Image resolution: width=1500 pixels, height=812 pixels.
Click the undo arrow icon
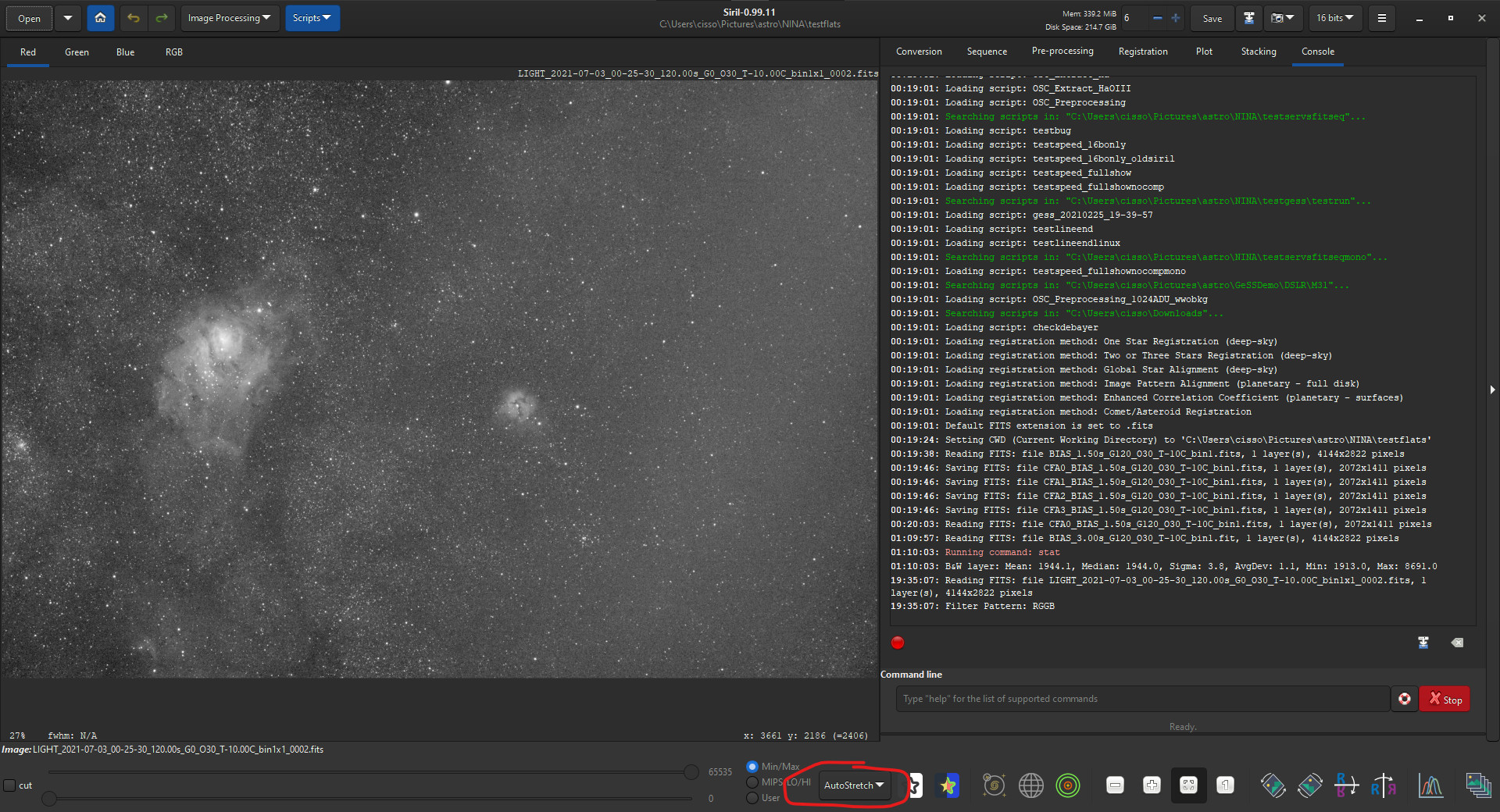coord(134,18)
